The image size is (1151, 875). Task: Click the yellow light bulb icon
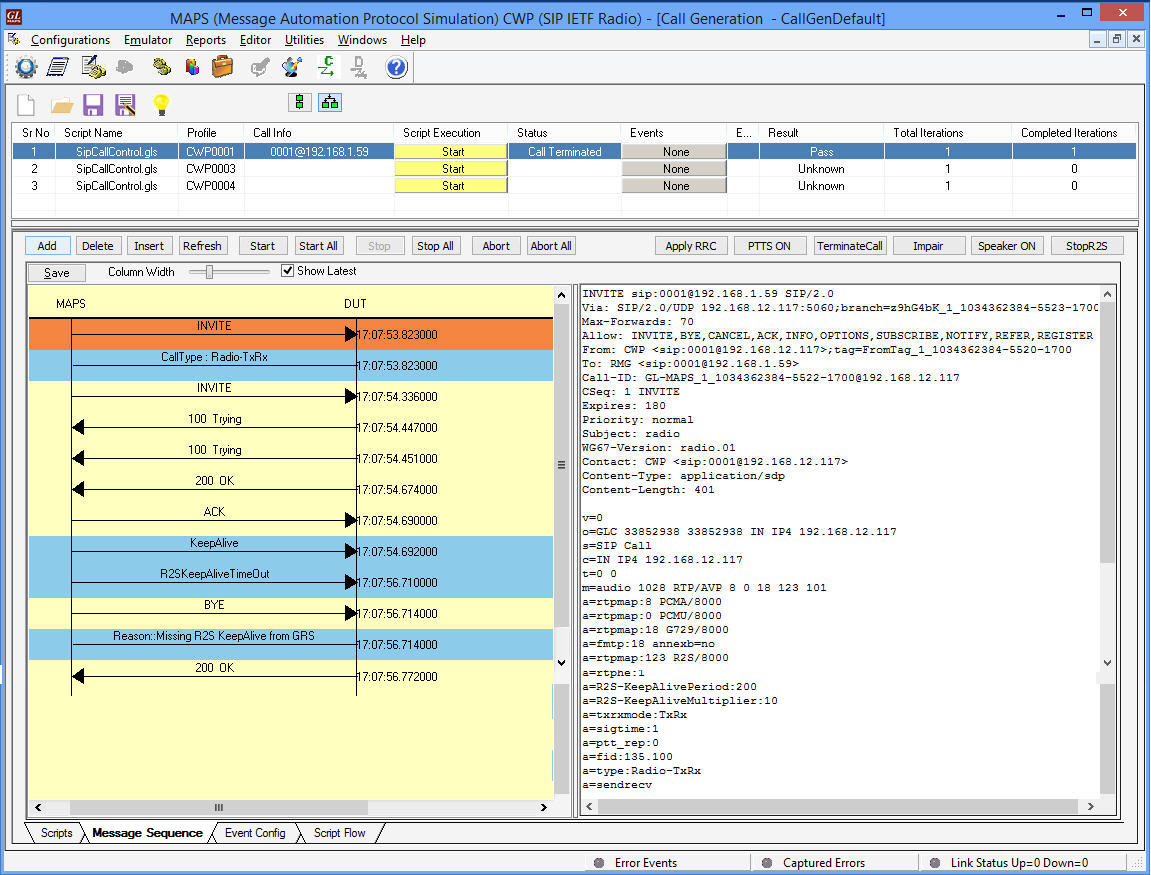click(x=161, y=105)
